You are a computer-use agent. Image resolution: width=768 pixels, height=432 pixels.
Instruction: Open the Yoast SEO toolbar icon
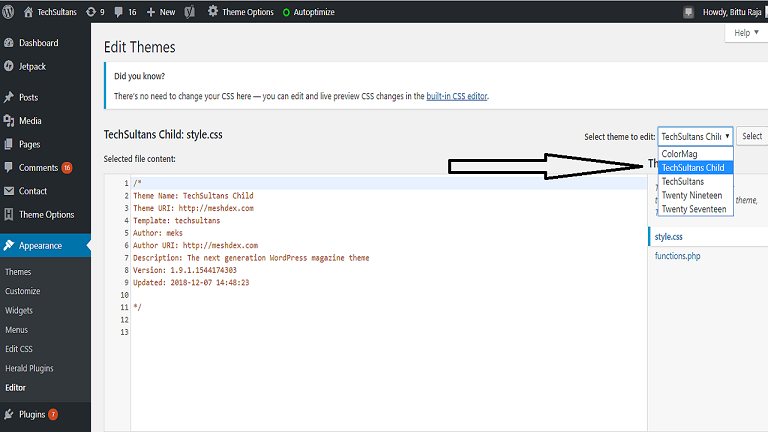coord(190,12)
